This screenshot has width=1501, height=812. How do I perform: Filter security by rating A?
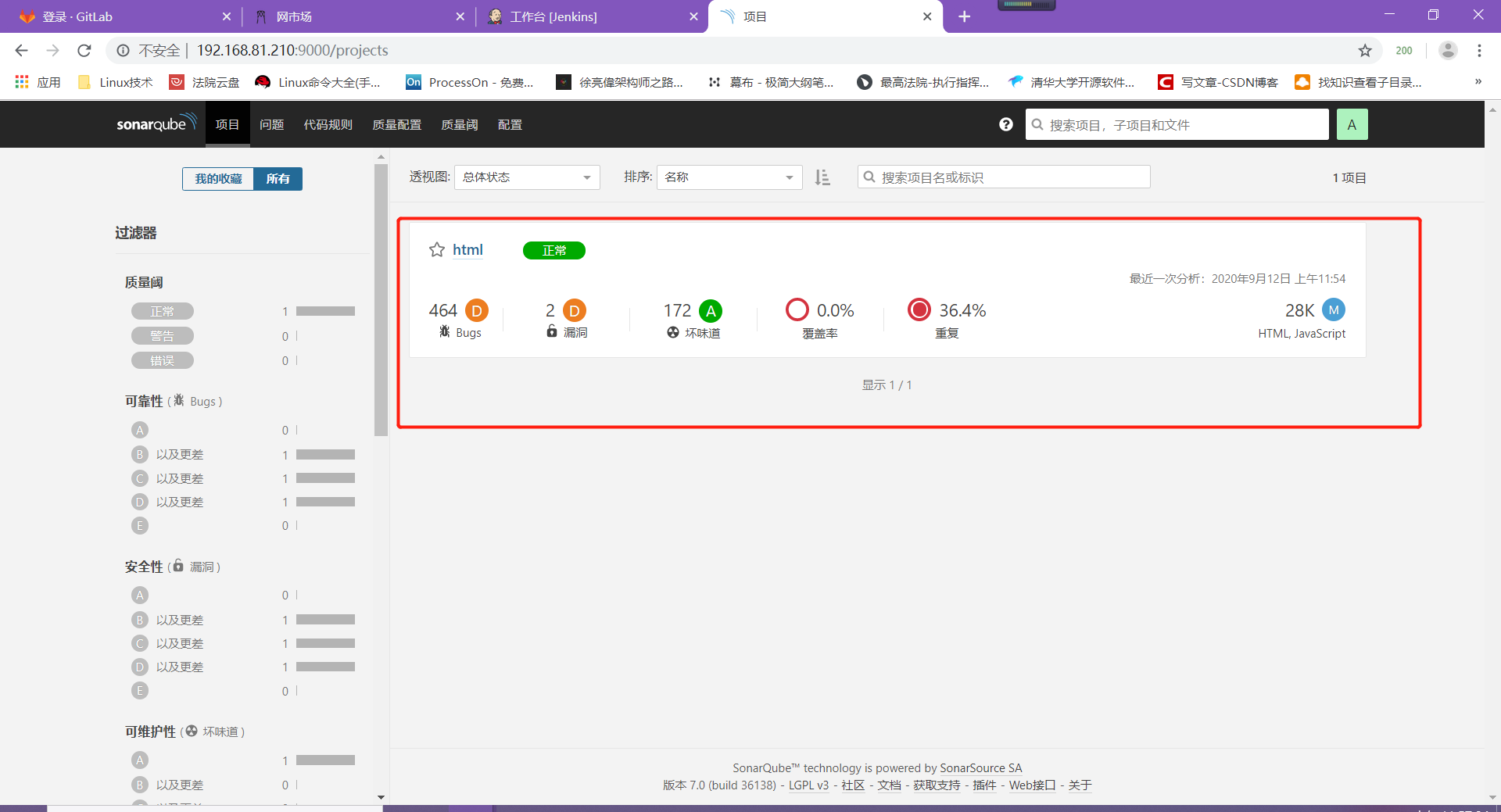click(140, 595)
